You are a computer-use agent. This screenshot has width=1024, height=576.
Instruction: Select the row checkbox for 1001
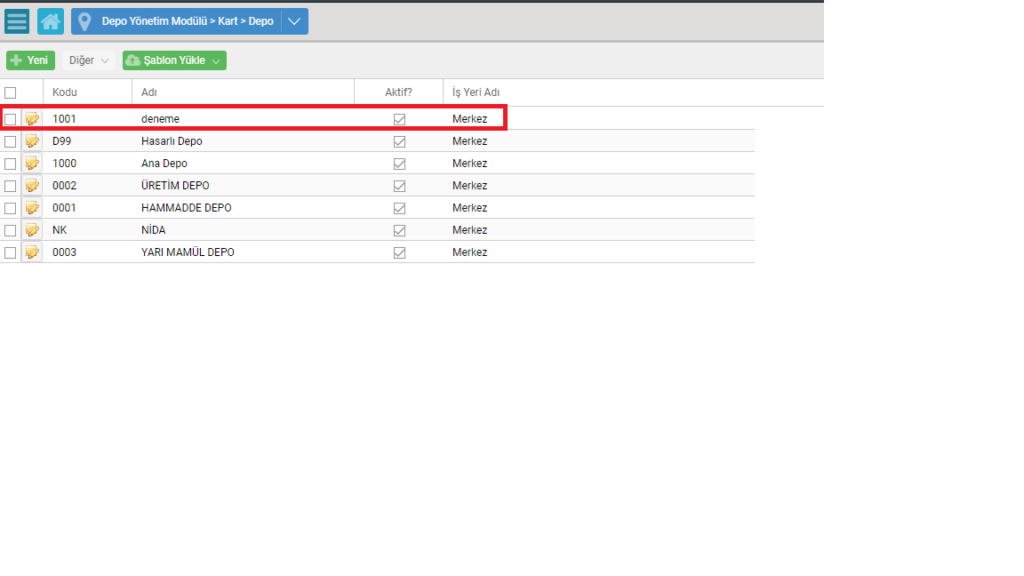tap(10, 120)
